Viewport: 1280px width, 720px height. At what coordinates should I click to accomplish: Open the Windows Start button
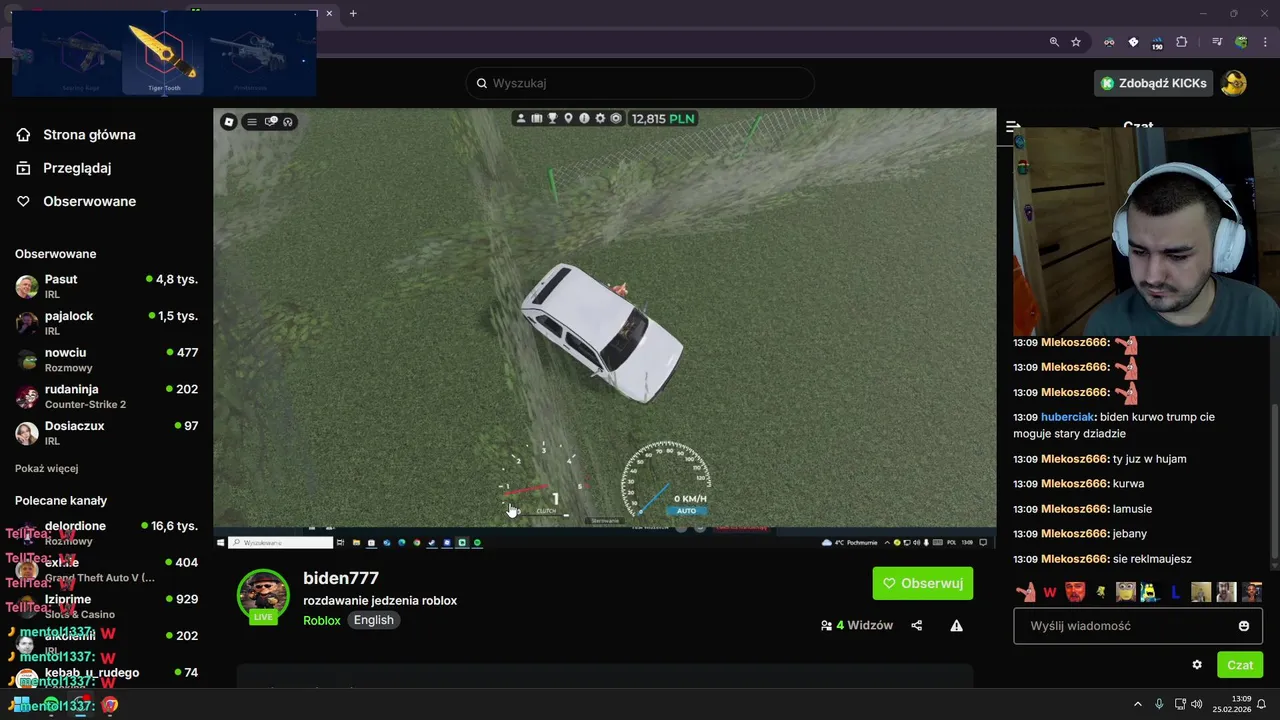click(21, 704)
